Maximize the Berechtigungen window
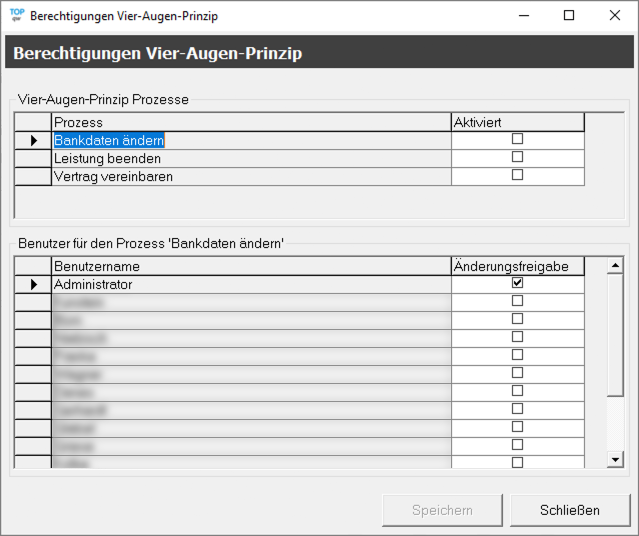 (569, 16)
